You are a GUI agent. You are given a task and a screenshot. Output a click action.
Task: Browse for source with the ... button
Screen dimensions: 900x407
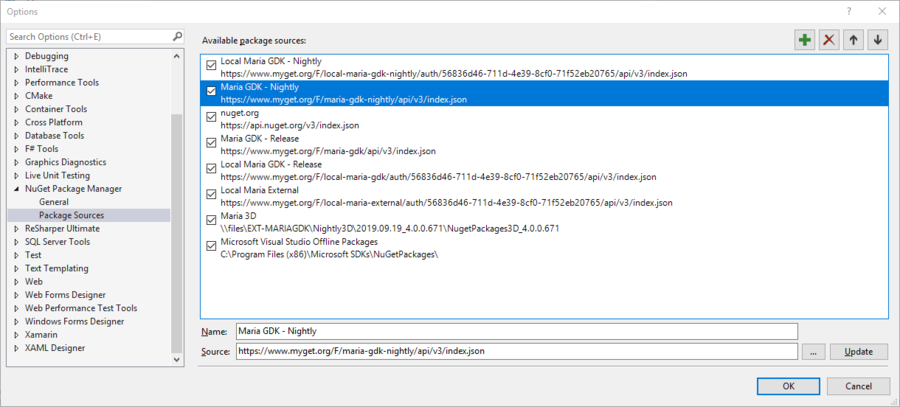pyautogui.click(x=813, y=352)
